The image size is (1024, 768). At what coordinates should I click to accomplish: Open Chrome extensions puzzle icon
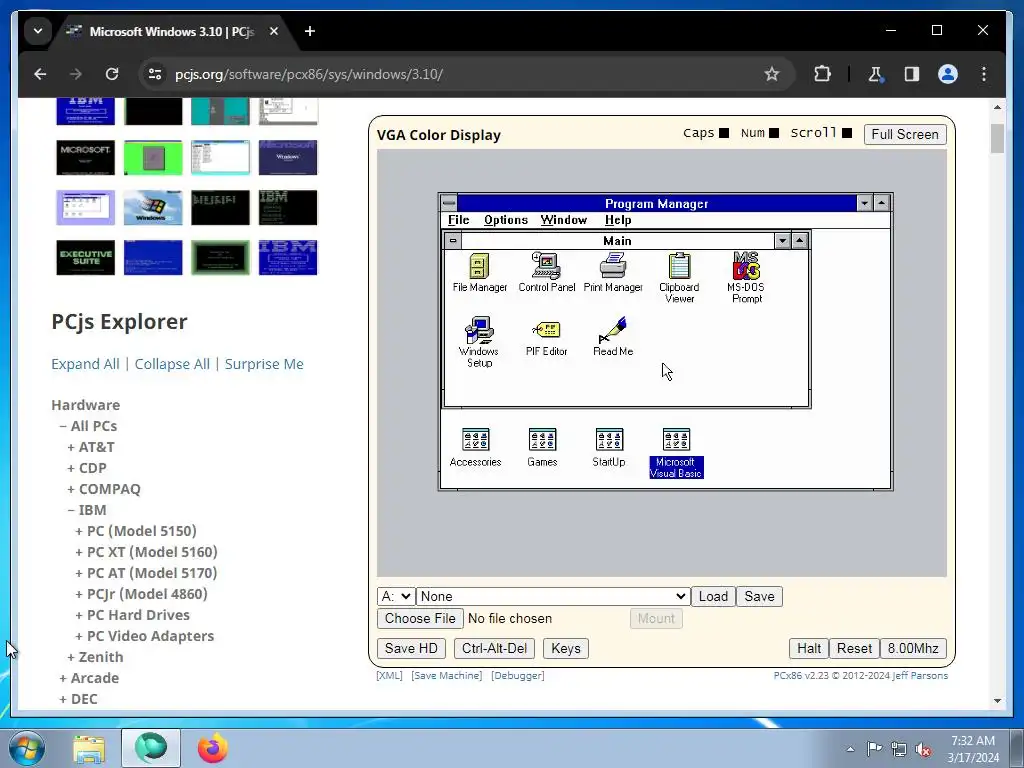pos(822,74)
